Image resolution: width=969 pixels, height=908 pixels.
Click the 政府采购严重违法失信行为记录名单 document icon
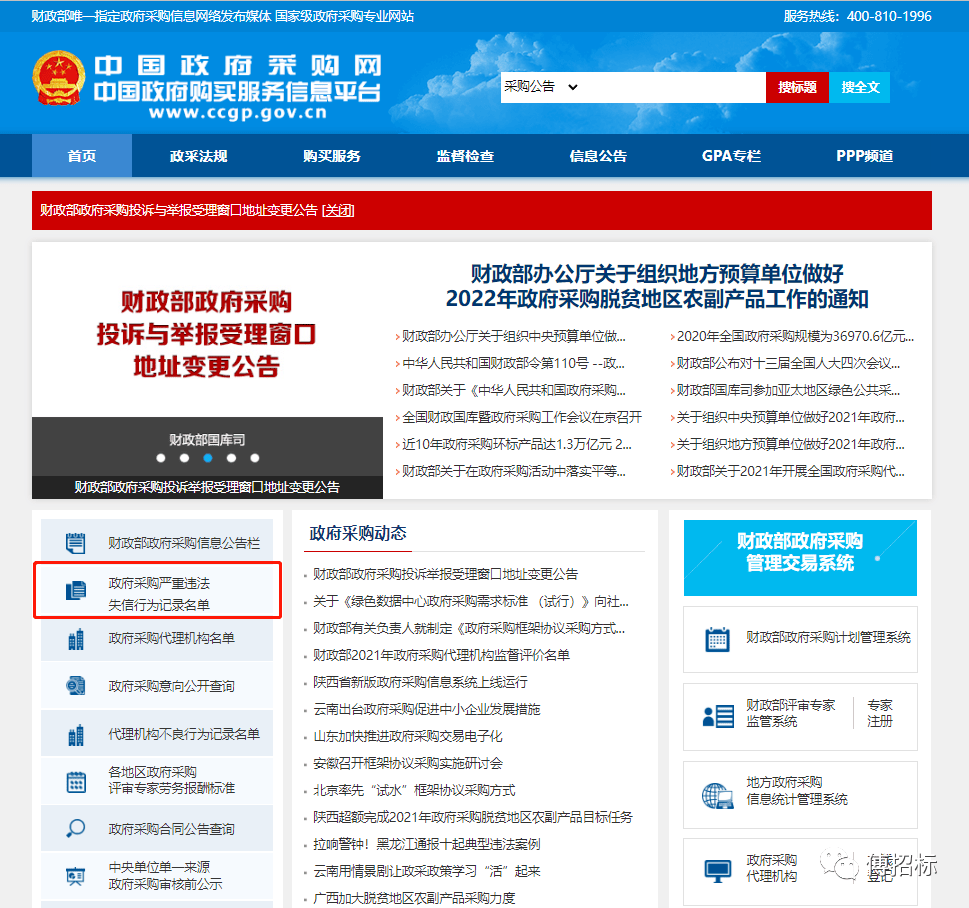75,590
